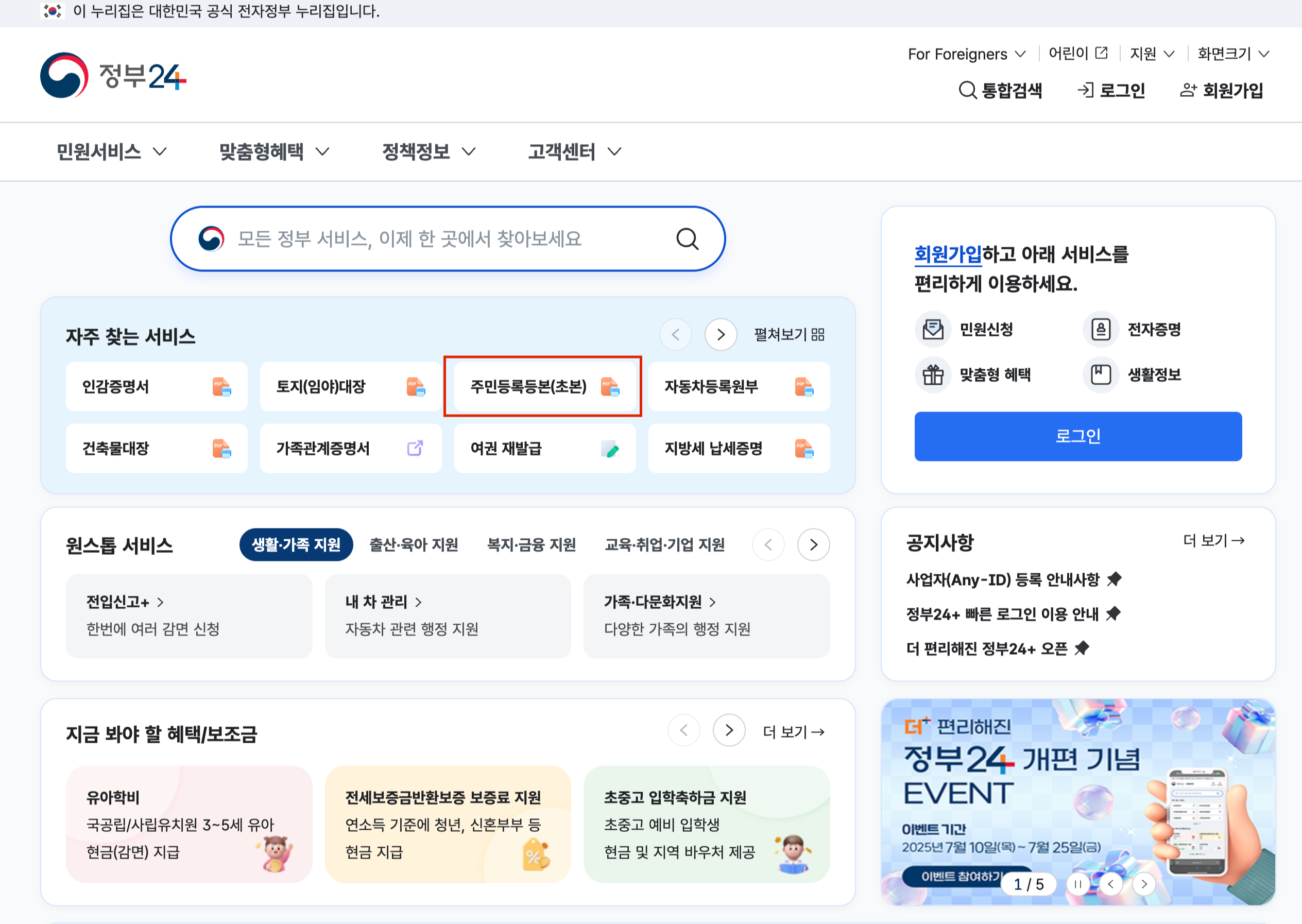Click the search magnifier icon in search bar
The image size is (1302, 924).
687,239
